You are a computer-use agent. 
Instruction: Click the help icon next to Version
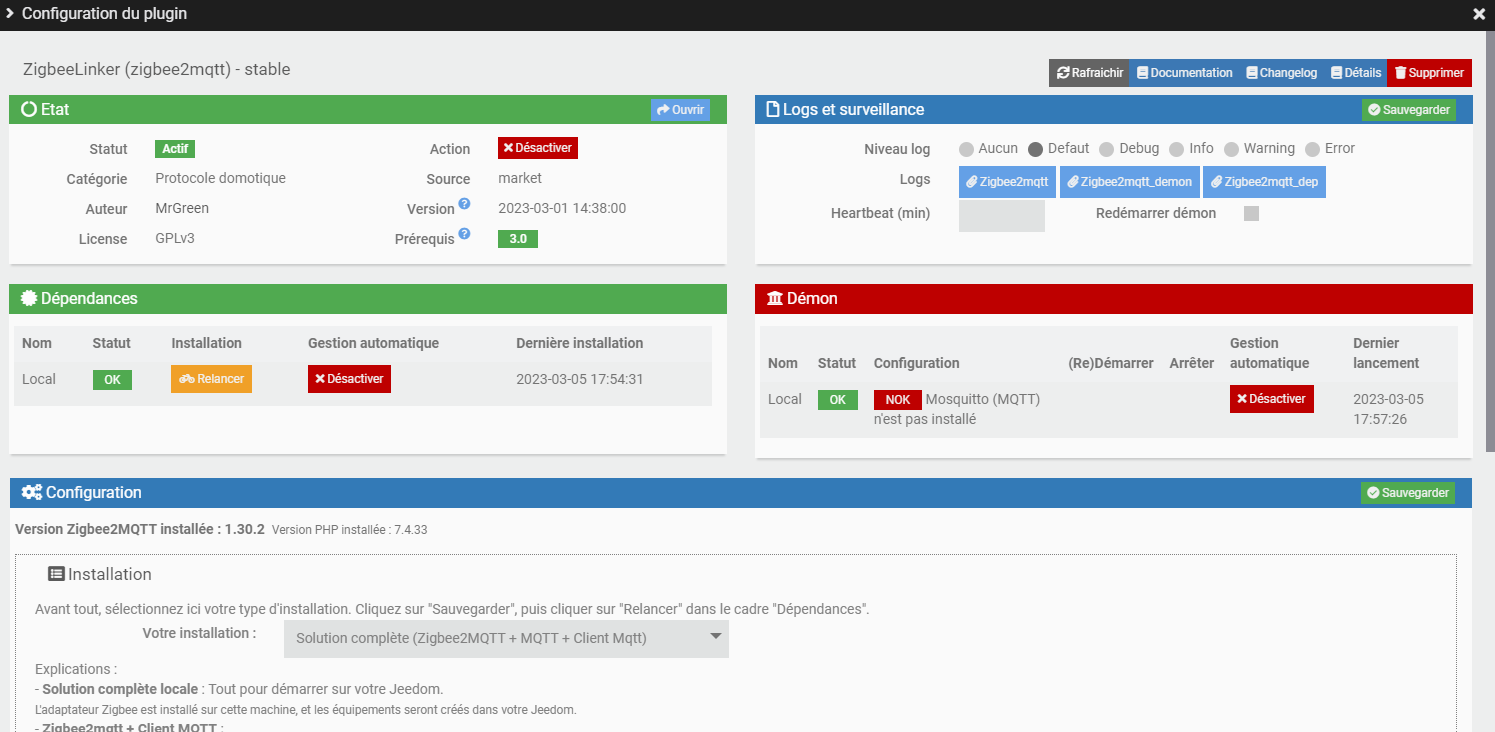(x=464, y=204)
